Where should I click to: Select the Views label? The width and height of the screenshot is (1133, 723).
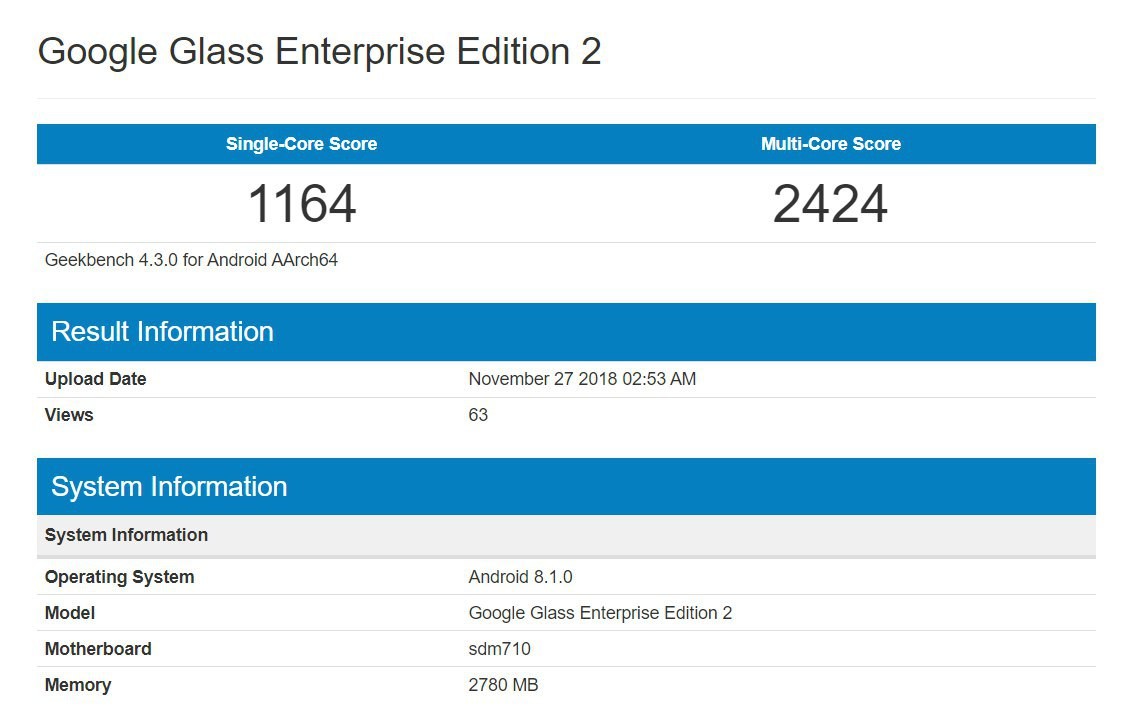[69, 415]
